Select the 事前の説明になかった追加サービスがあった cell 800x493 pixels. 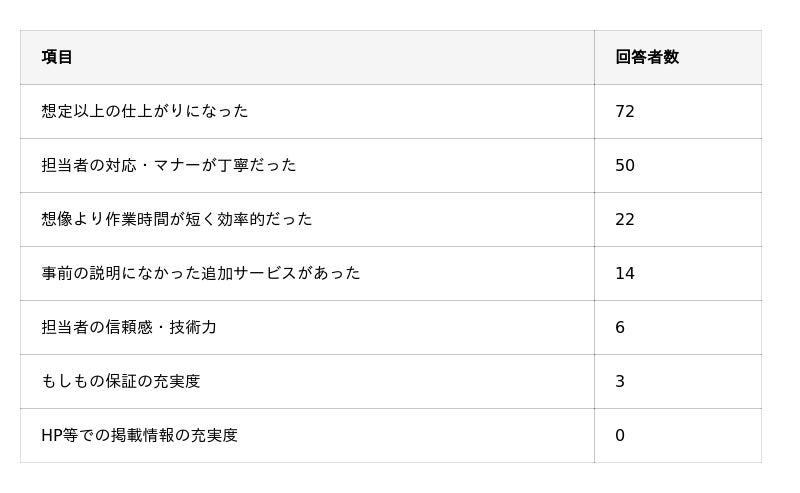pos(201,273)
